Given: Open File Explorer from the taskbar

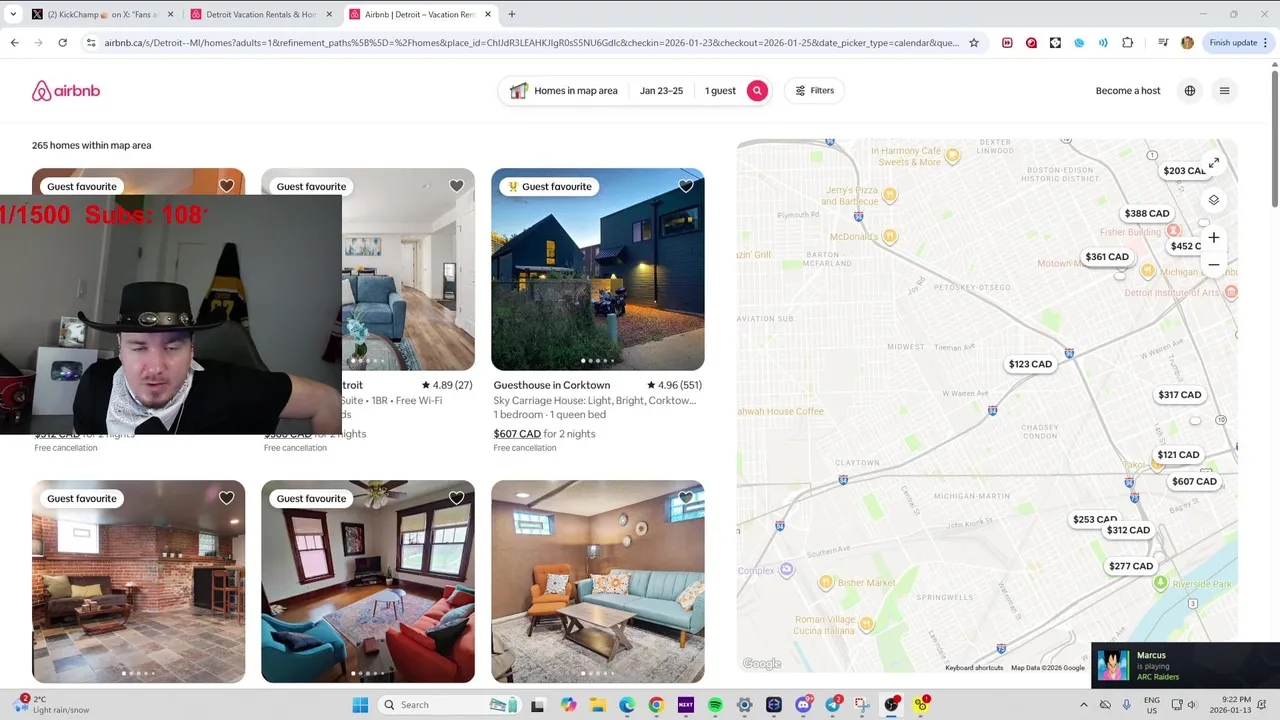Looking at the screenshot, I should coord(598,705).
